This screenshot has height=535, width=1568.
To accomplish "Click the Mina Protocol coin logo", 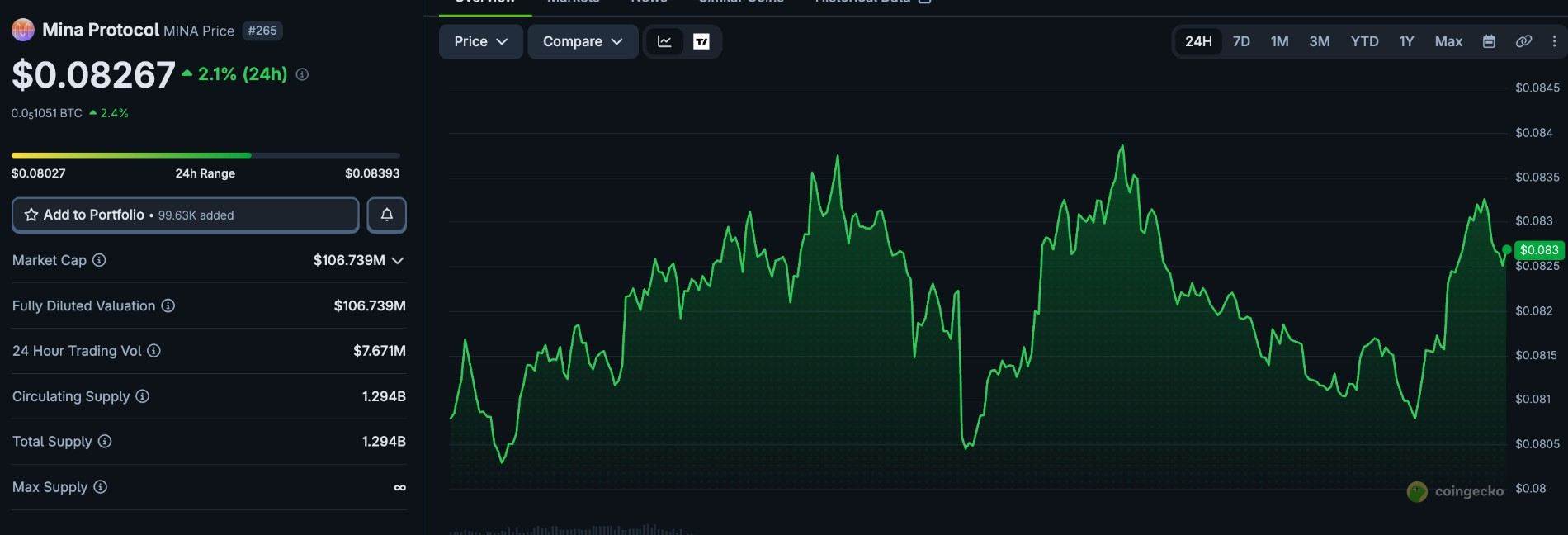I will 23,30.
